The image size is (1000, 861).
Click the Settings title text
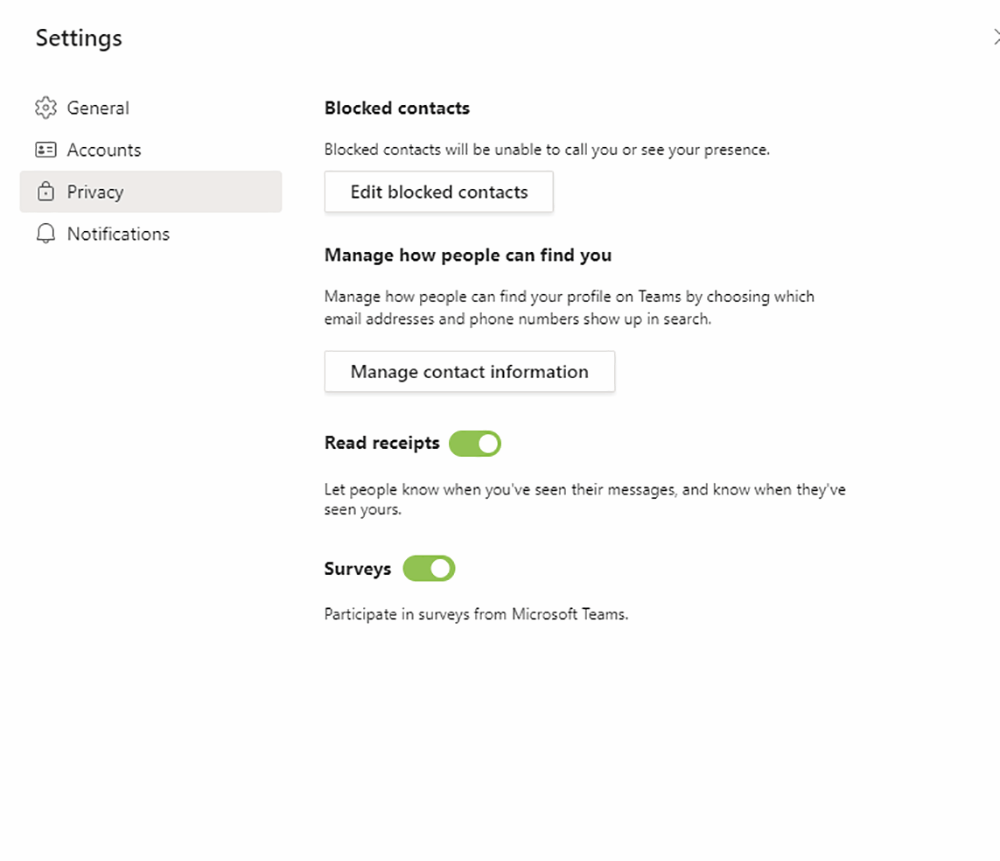click(x=78, y=38)
